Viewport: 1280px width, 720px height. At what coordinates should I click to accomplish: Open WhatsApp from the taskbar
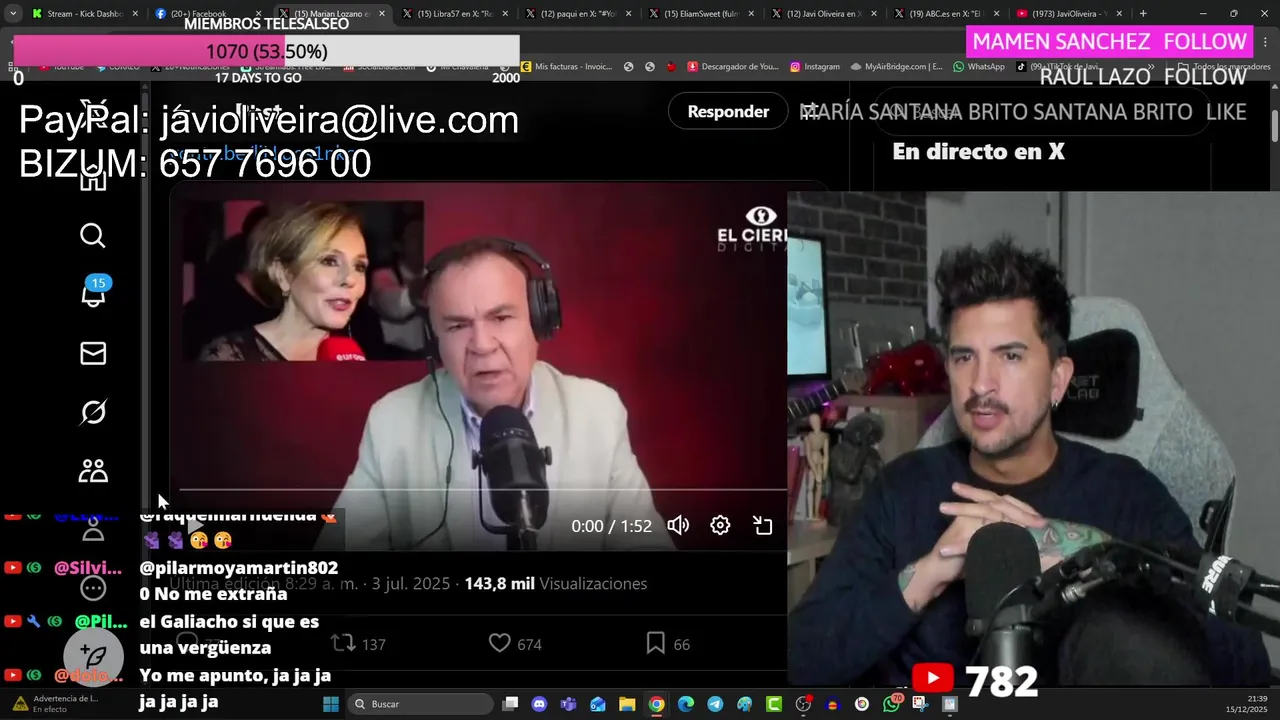(x=892, y=704)
